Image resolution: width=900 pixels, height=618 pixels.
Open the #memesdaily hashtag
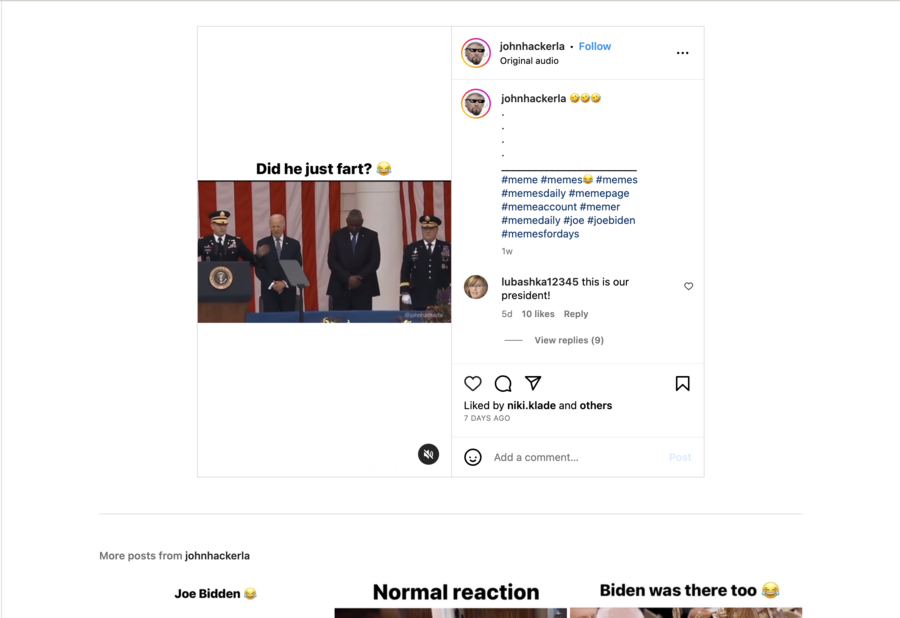(x=533, y=193)
